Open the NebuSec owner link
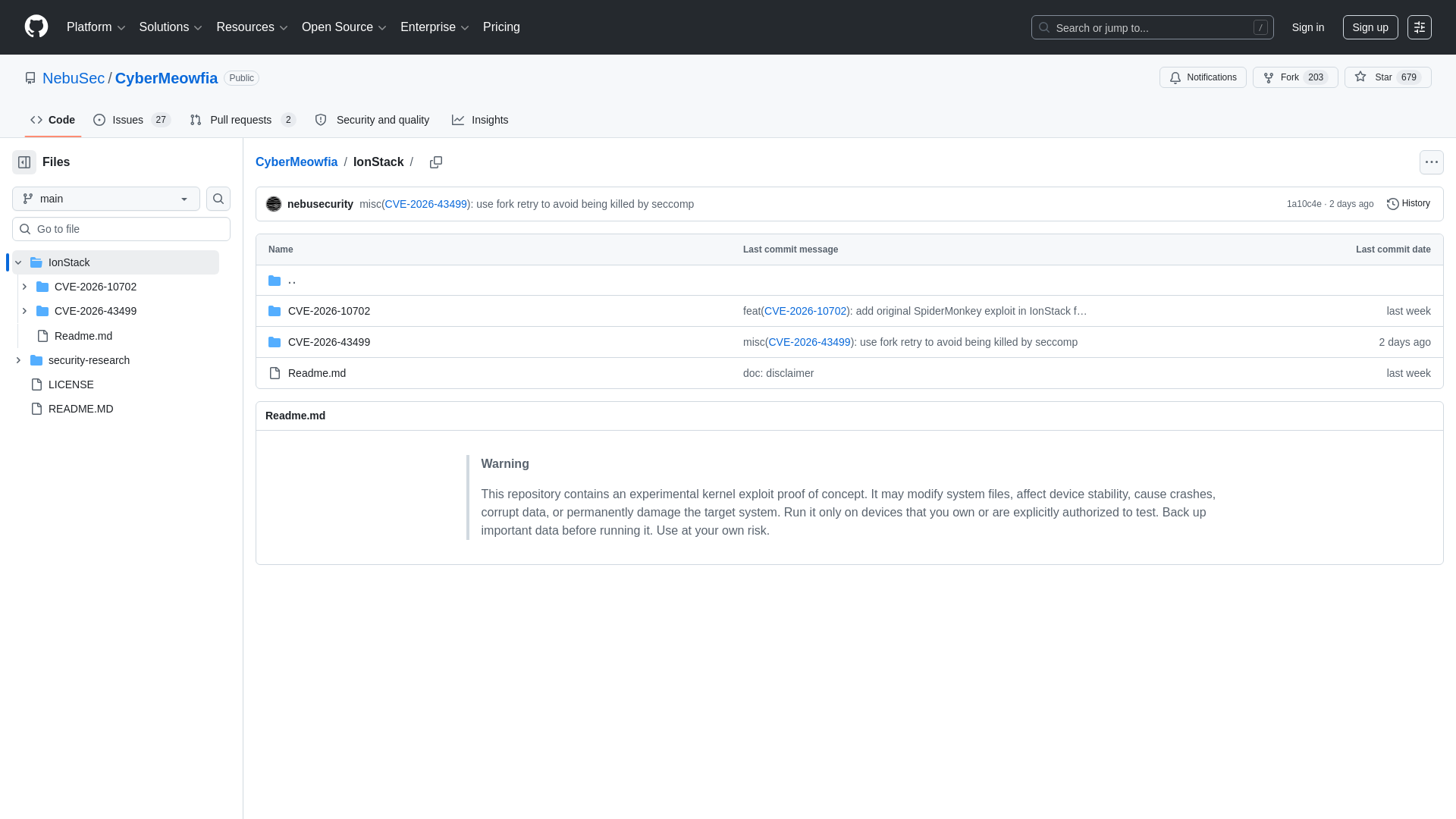Viewport: 1456px width, 819px height. (74, 78)
